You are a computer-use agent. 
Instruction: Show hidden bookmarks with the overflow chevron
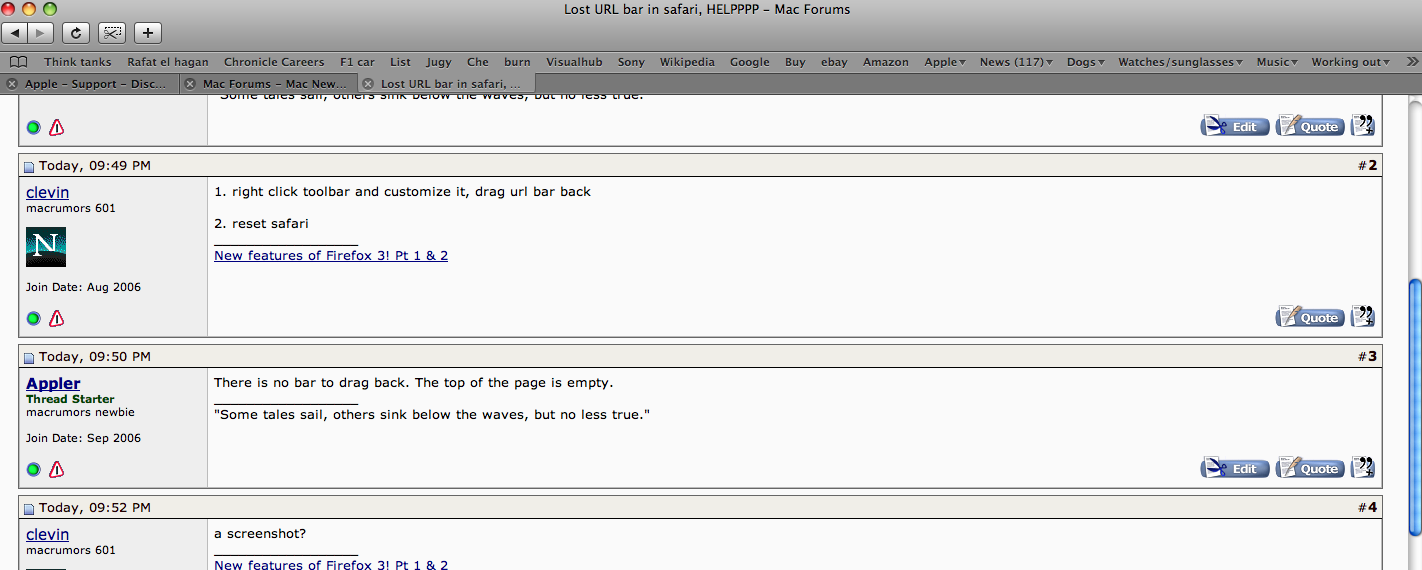click(1412, 62)
